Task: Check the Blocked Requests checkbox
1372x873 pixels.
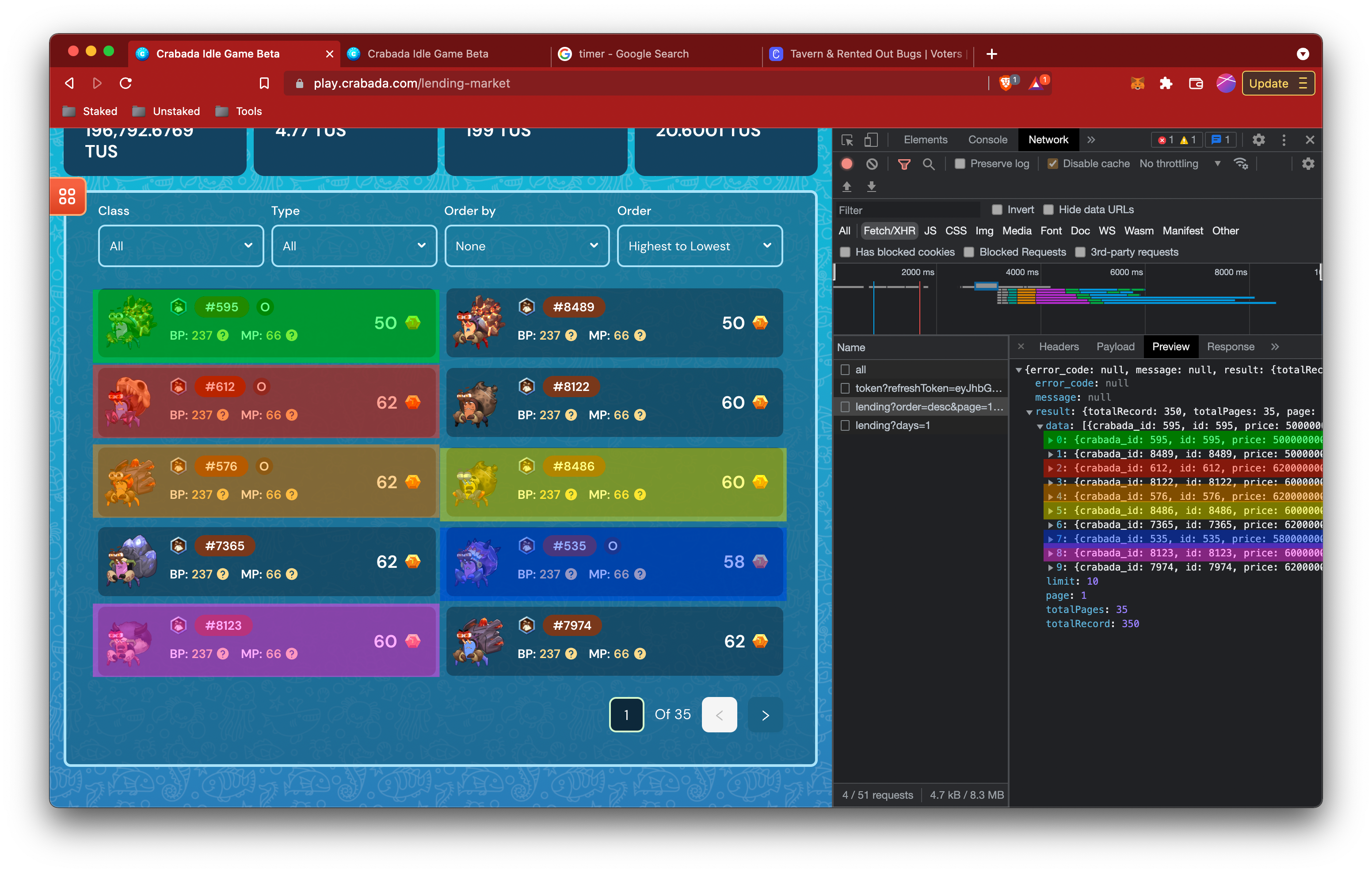Action: pos(968,252)
